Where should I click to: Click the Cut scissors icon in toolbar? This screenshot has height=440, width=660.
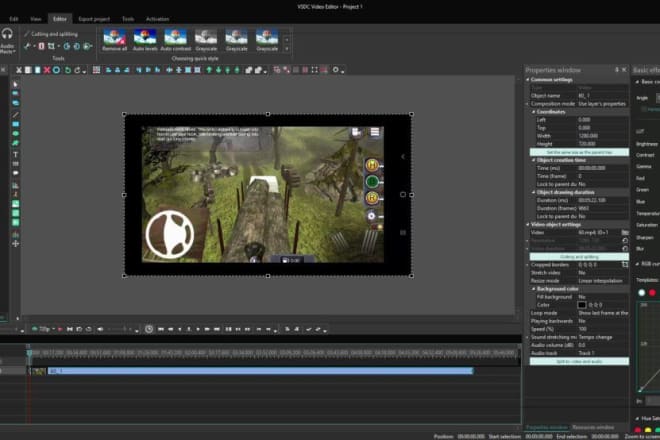(19, 70)
